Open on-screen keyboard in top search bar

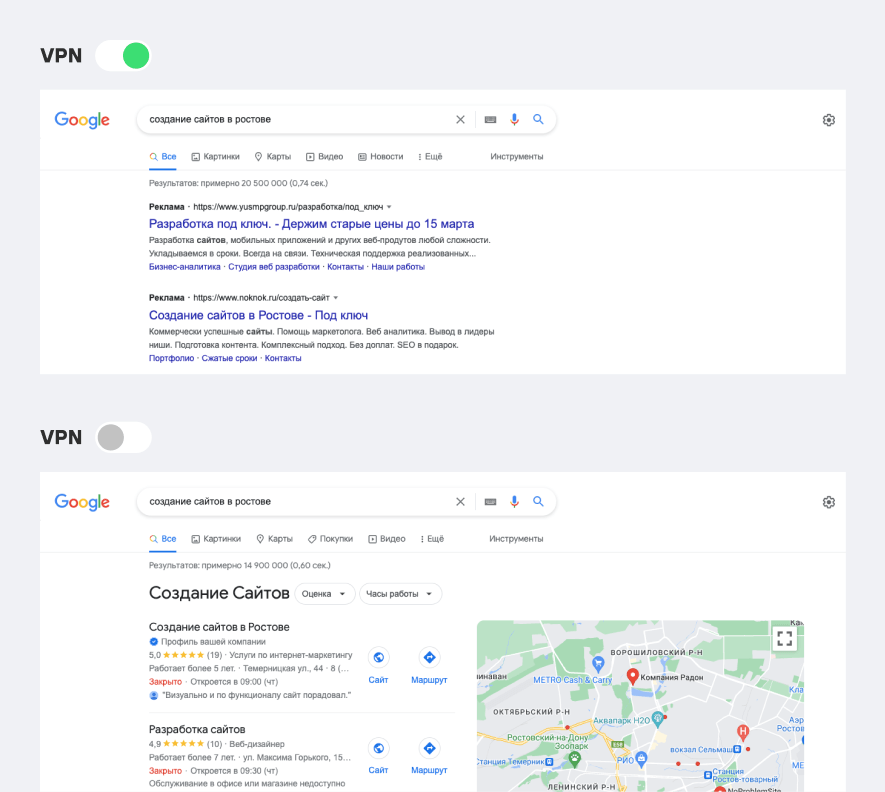coord(490,120)
